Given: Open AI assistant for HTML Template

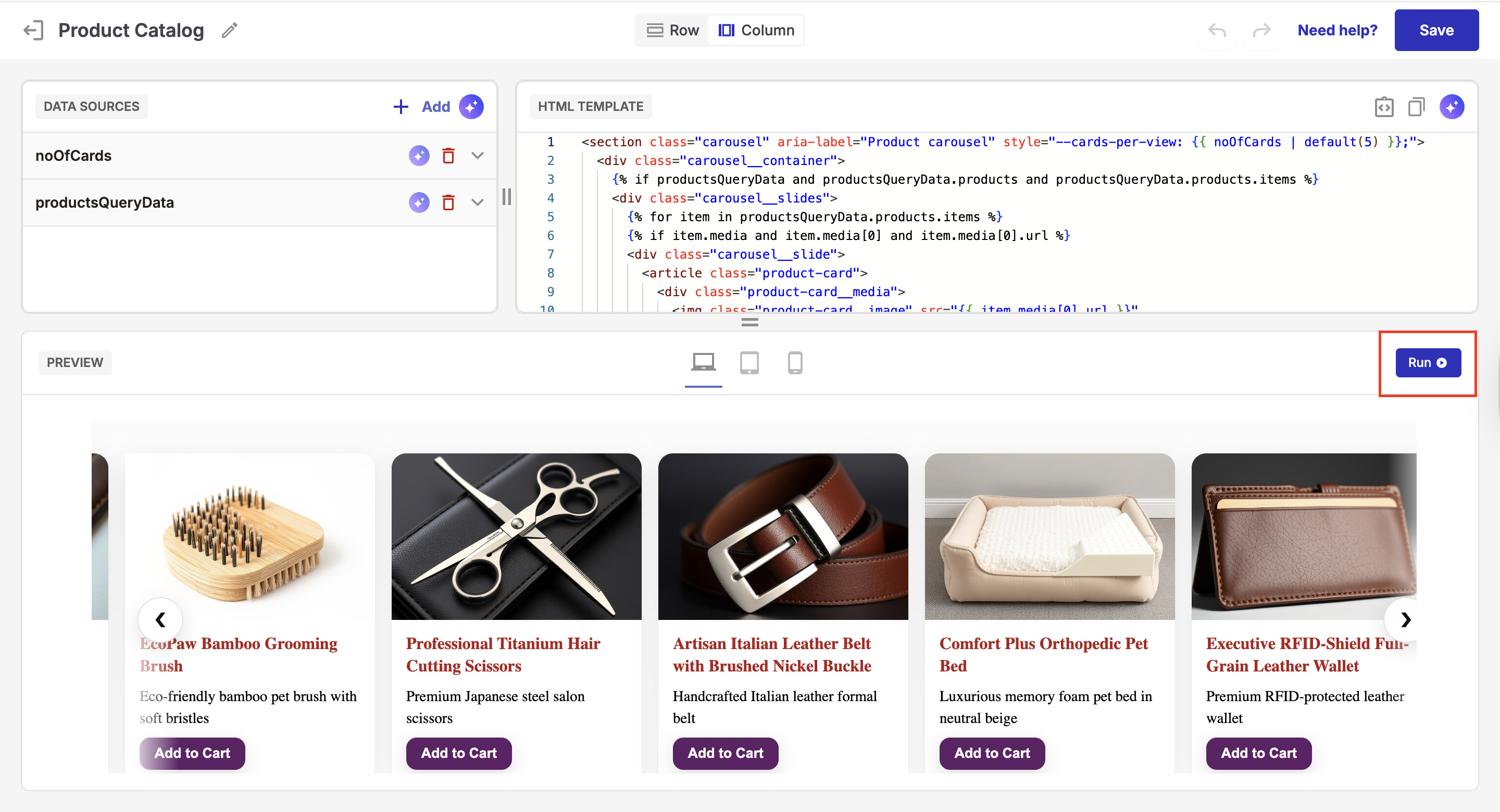Looking at the screenshot, I should pyautogui.click(x=1451, y=107).
